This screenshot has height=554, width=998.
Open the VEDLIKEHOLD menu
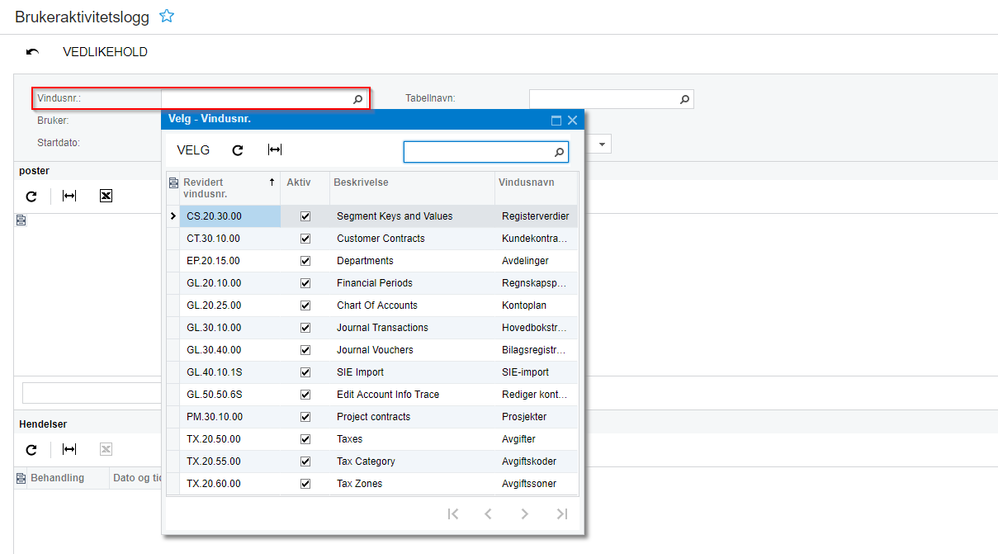tap(105, 52)
